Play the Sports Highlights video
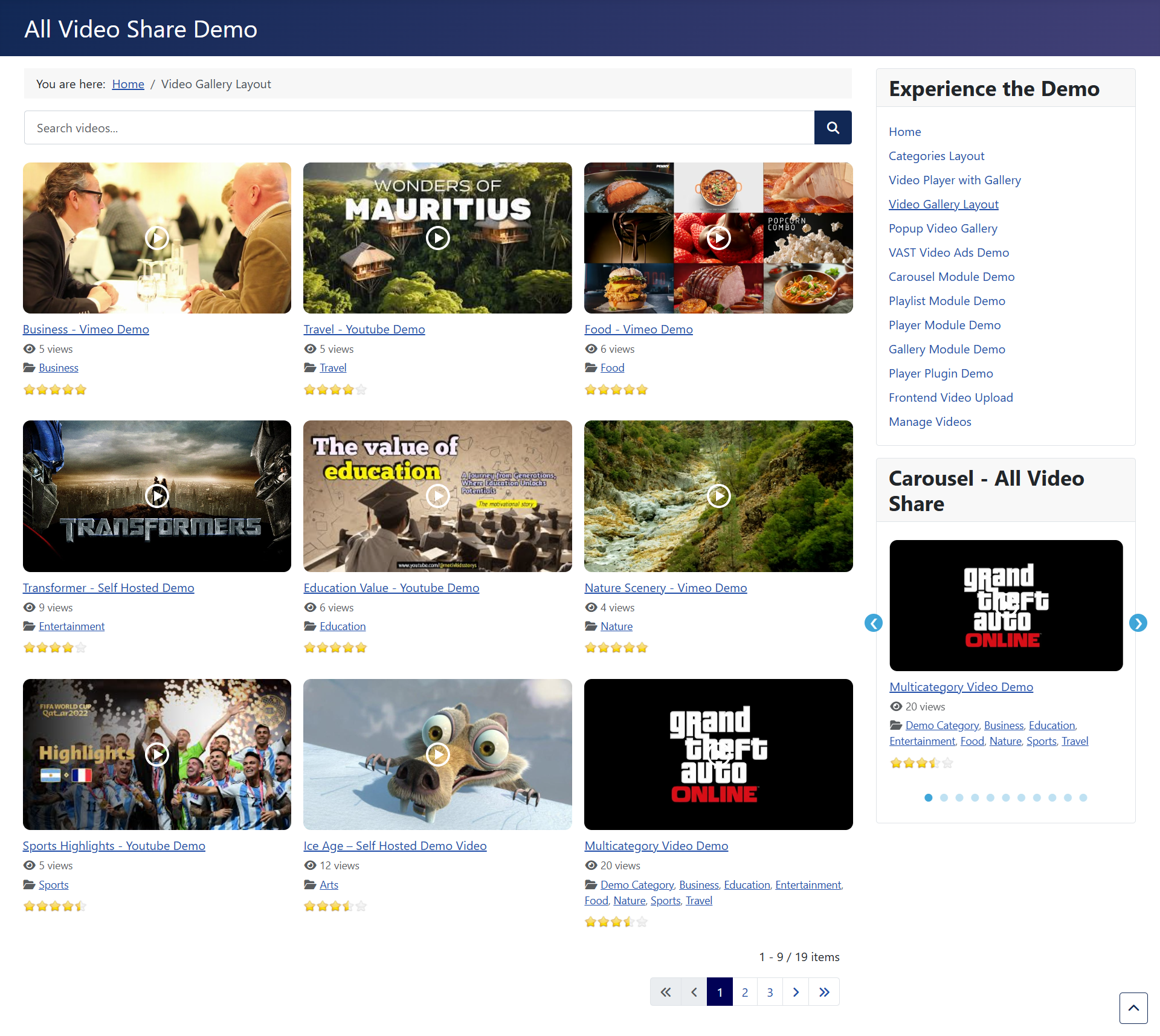This screenshot has width=1160, height=1036. (x=157, y=754)
